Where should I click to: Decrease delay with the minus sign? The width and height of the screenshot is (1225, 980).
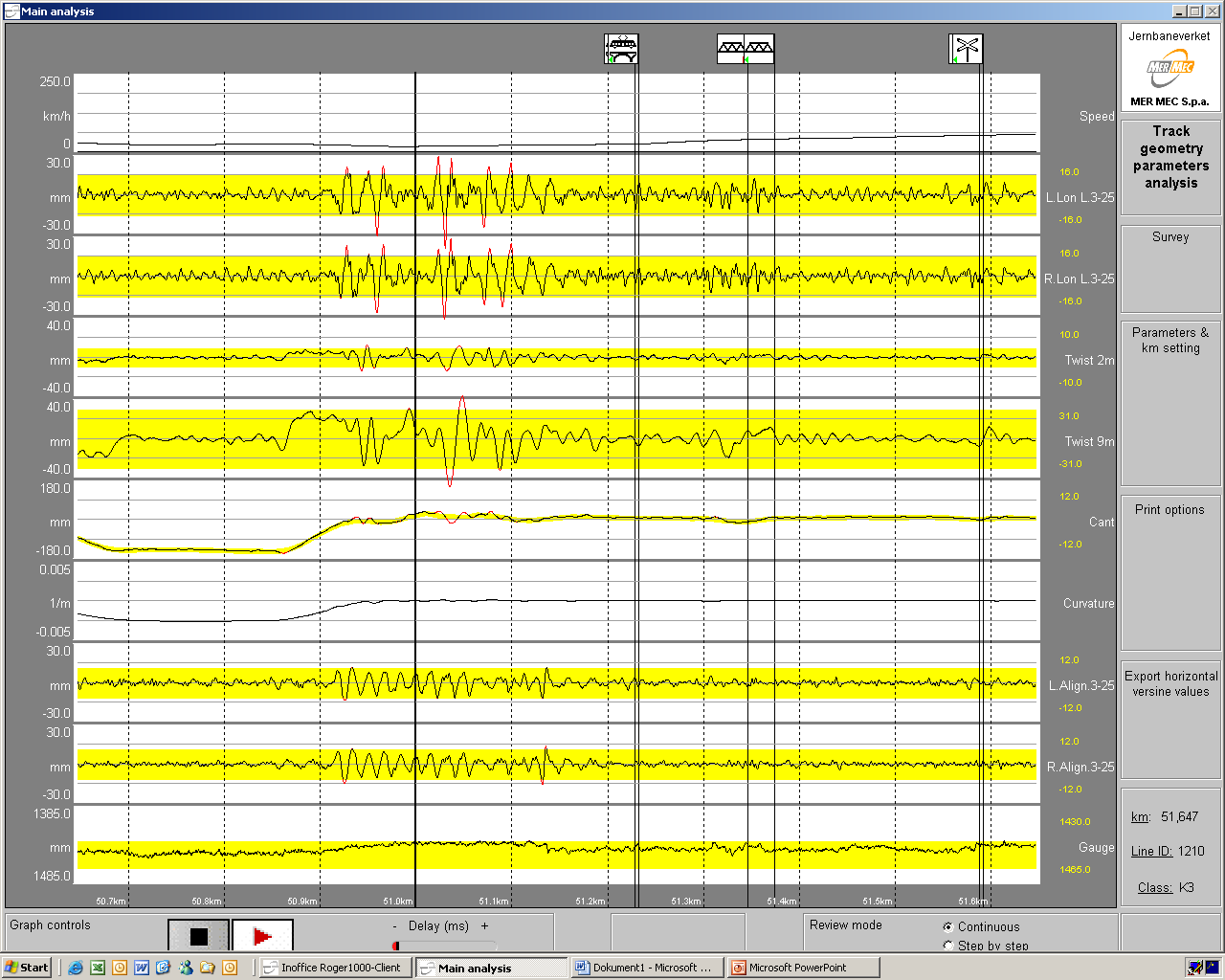click(395, 926)
